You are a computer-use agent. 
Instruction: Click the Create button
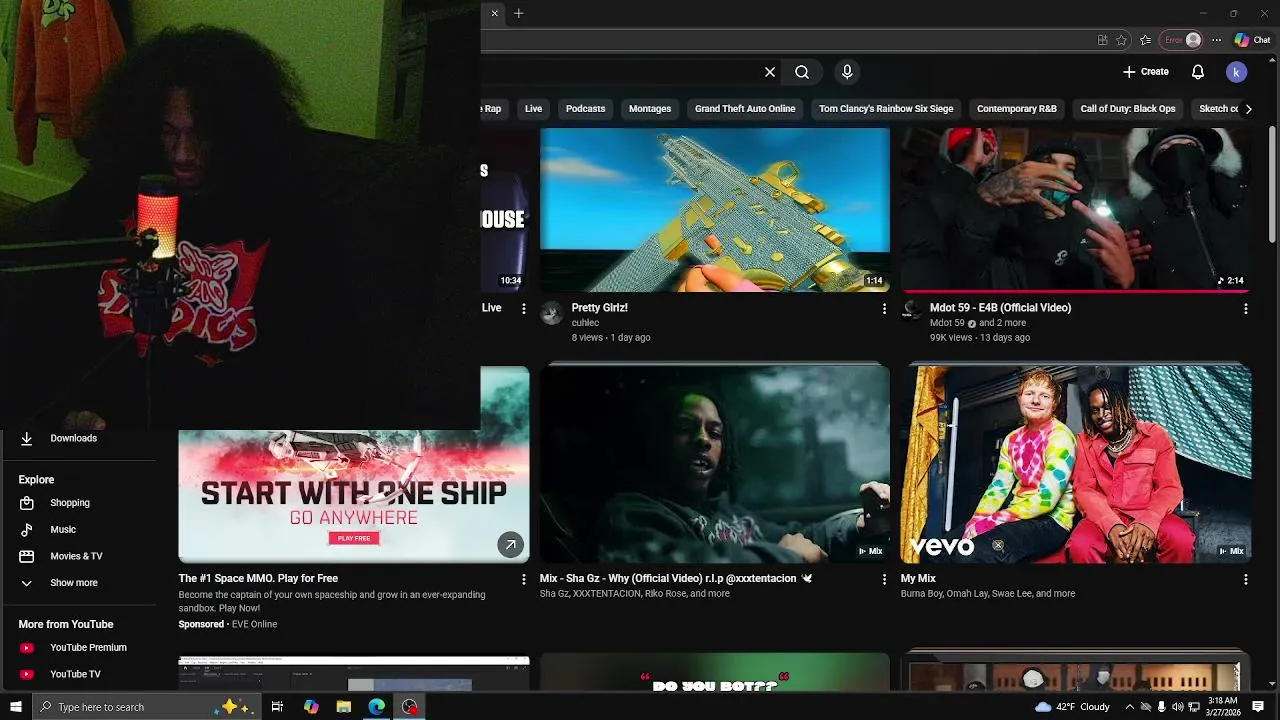(x=1146, y=72)
